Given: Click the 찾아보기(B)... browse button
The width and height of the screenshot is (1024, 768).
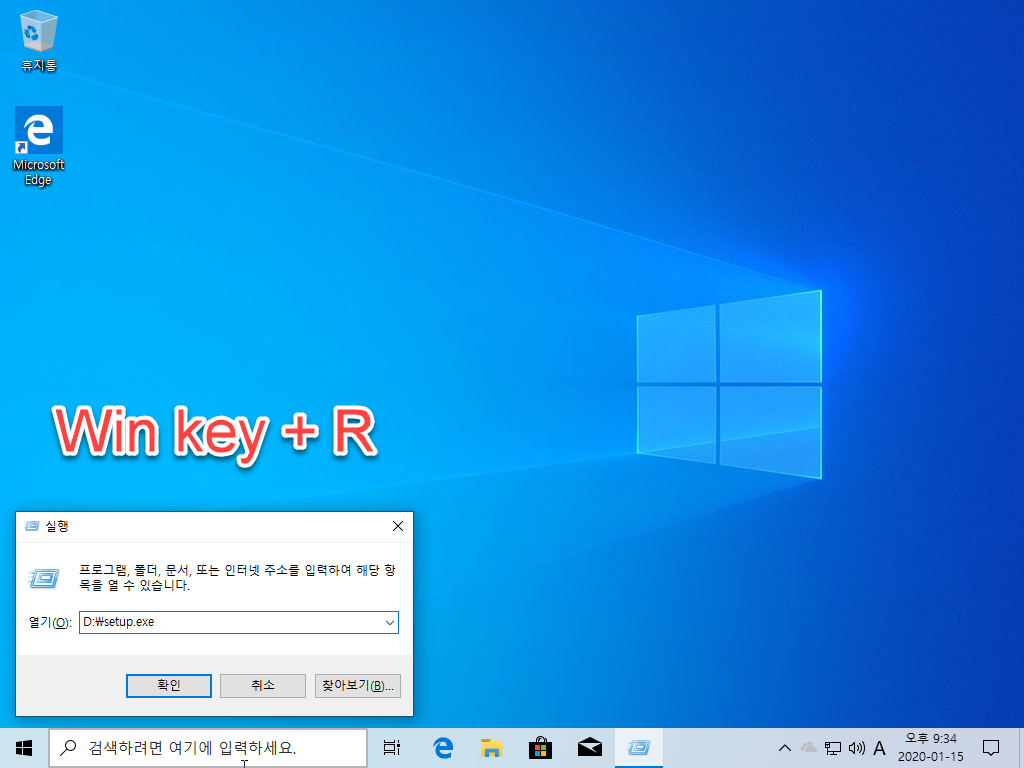Looking at the screenshot, I should (x=357, y=686).
